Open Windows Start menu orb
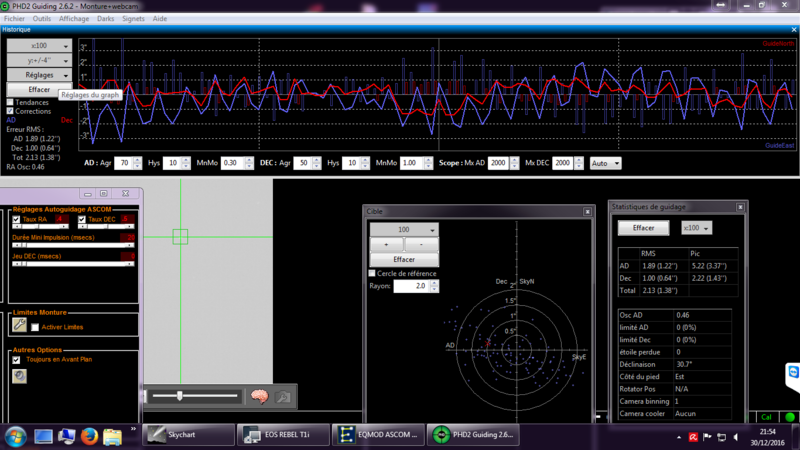 [16, 436]
